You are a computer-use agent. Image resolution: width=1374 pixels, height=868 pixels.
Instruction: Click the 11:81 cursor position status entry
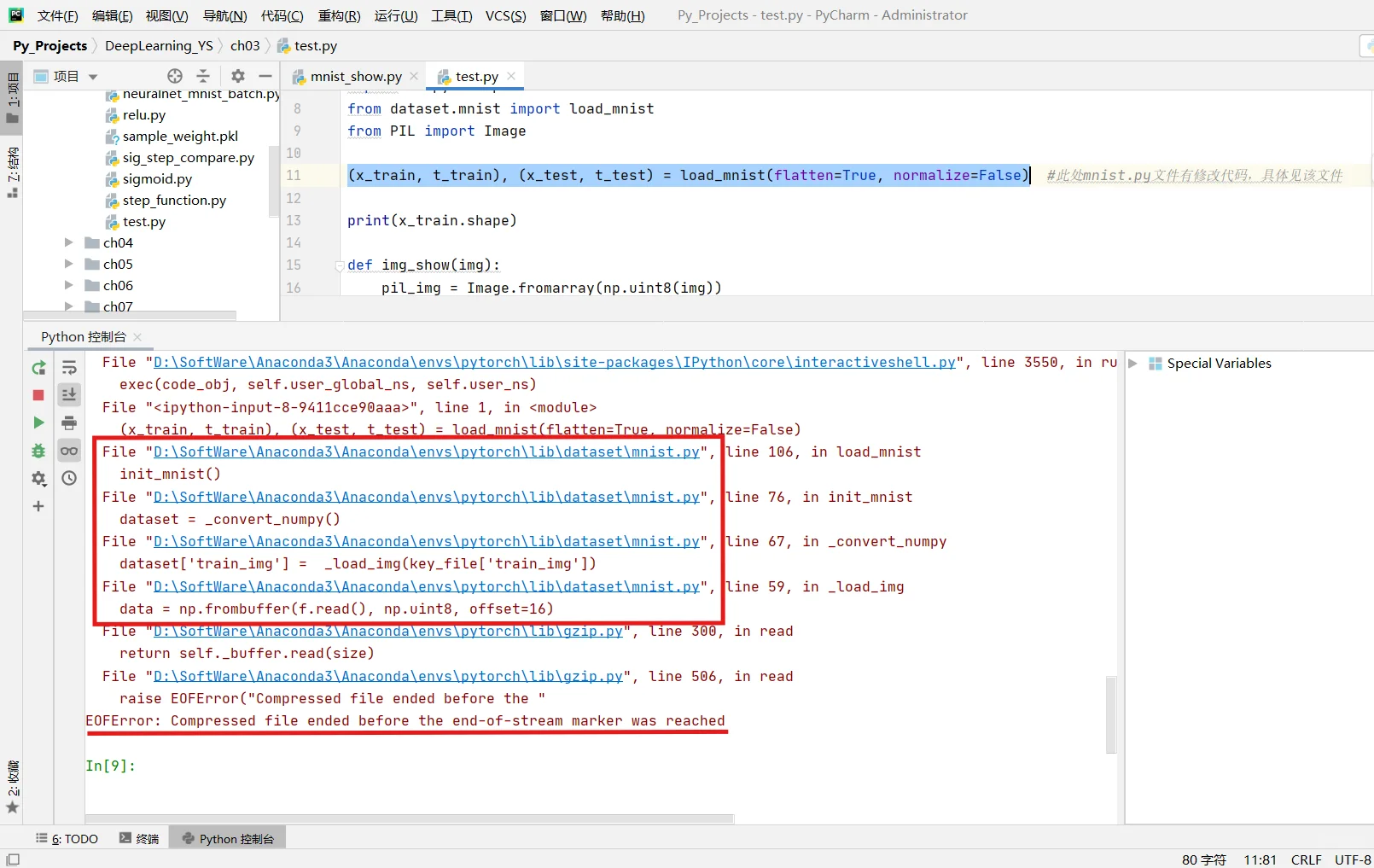pos(1260,859)
